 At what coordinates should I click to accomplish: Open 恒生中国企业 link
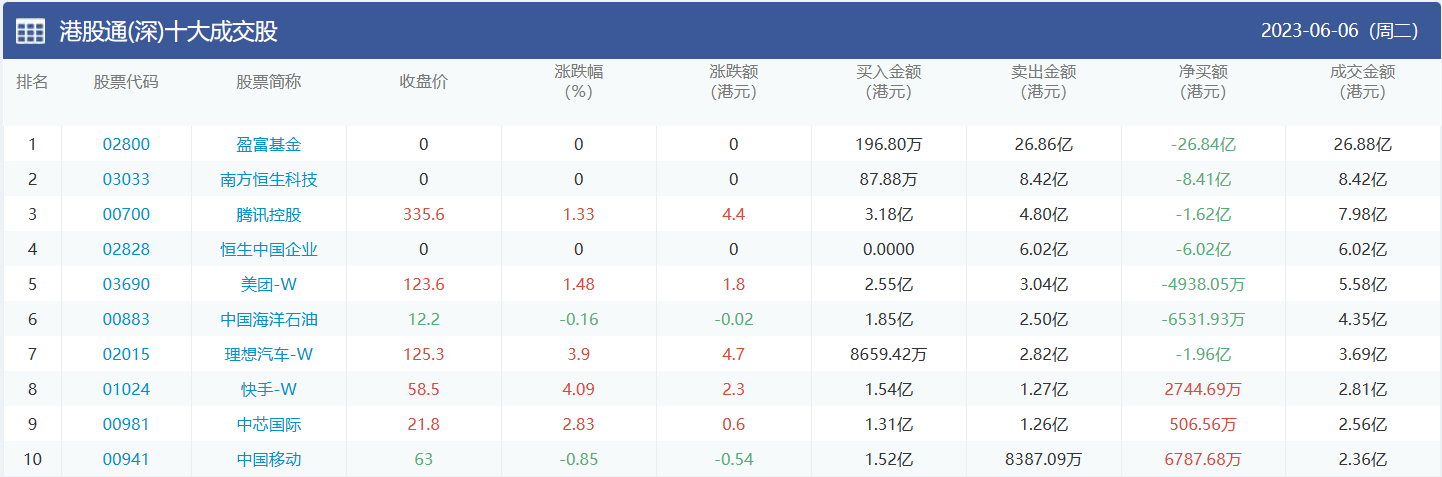269,249
